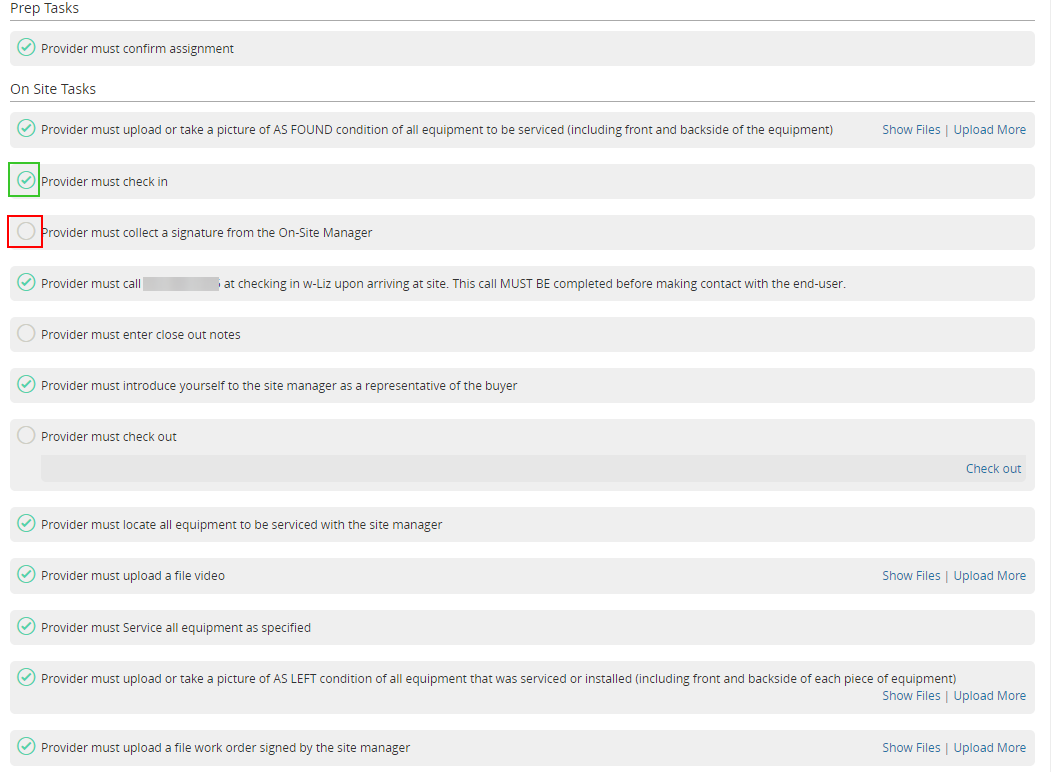Click the empty circle on 'Provider must check out'
The image size is (1051, 772).
tap(25, 436)
